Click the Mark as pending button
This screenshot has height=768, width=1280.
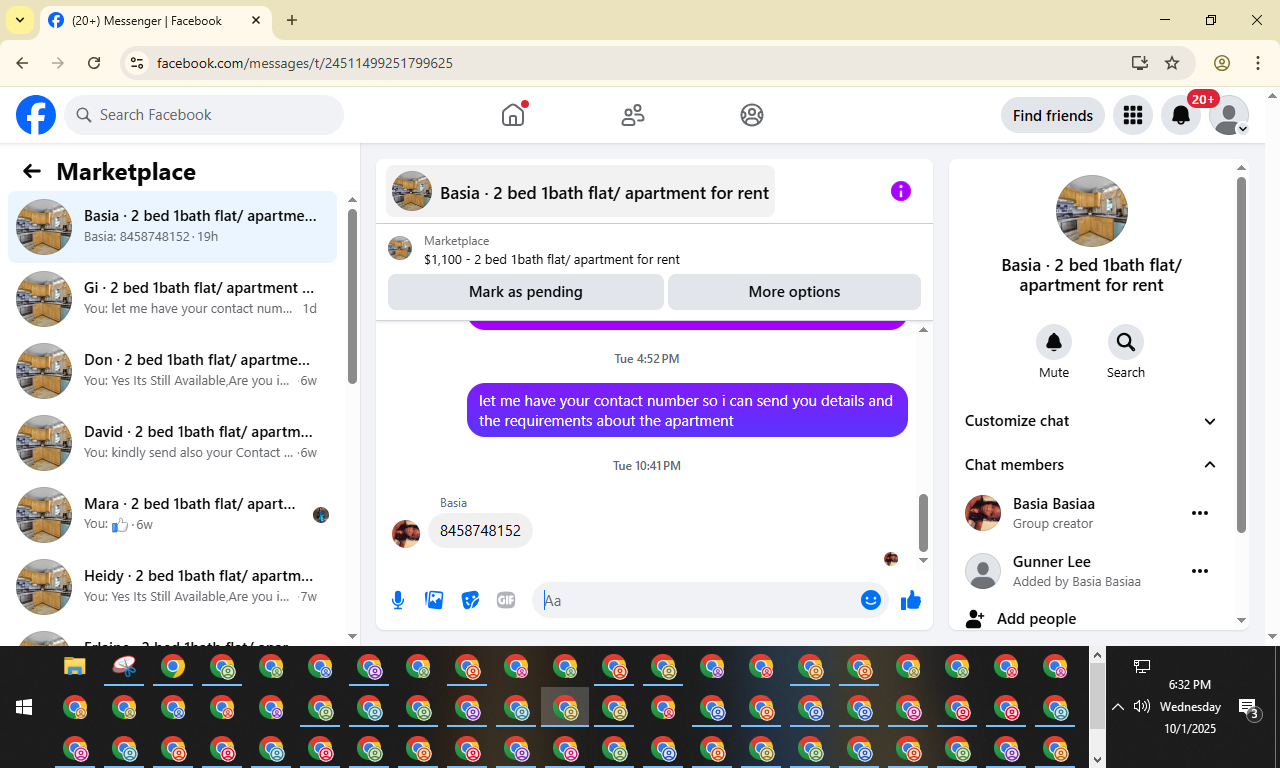(526, 292)
